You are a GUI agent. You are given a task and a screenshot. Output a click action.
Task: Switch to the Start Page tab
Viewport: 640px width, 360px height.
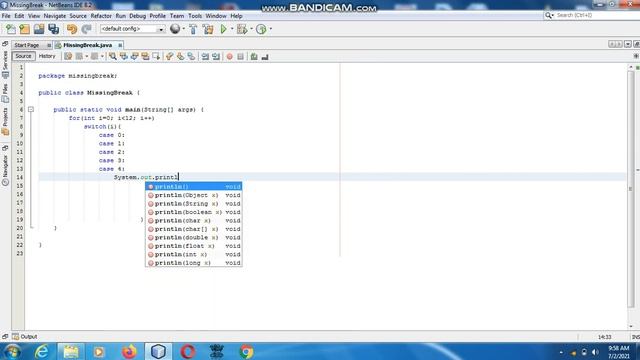tap(27, 45)
